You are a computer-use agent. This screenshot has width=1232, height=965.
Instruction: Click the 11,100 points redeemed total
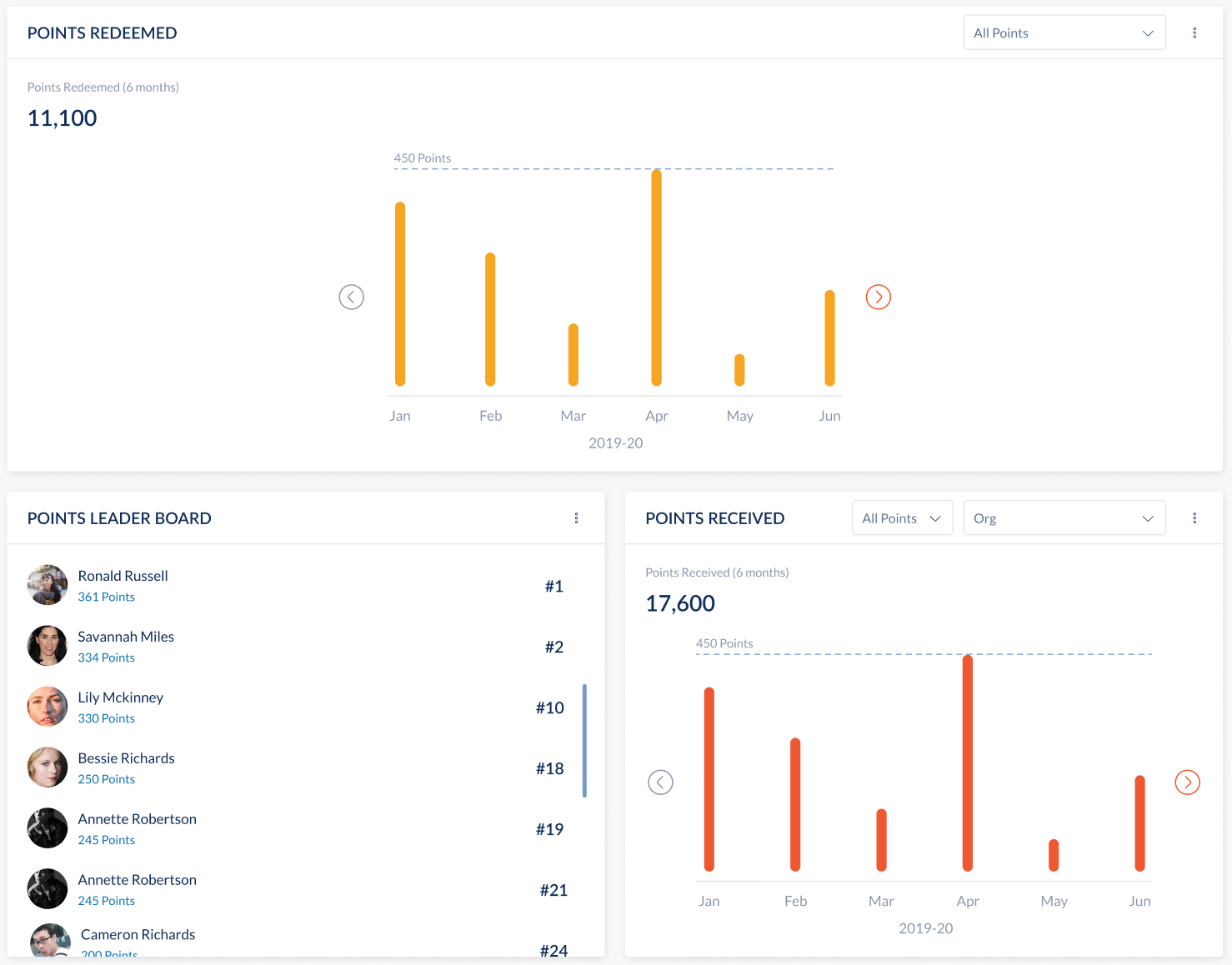tap(63, 118)
